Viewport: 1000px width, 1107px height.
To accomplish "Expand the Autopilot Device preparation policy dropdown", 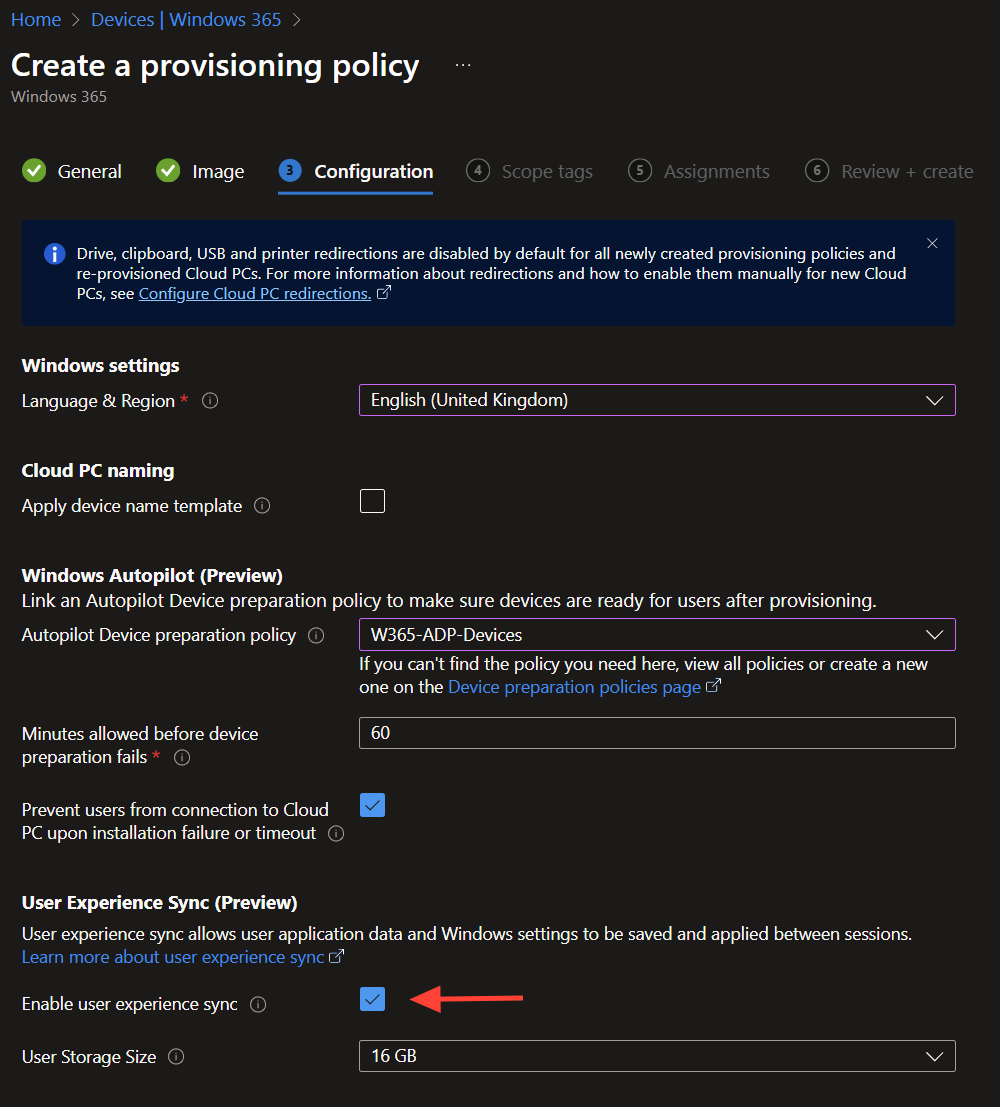I will pos(656,635).
